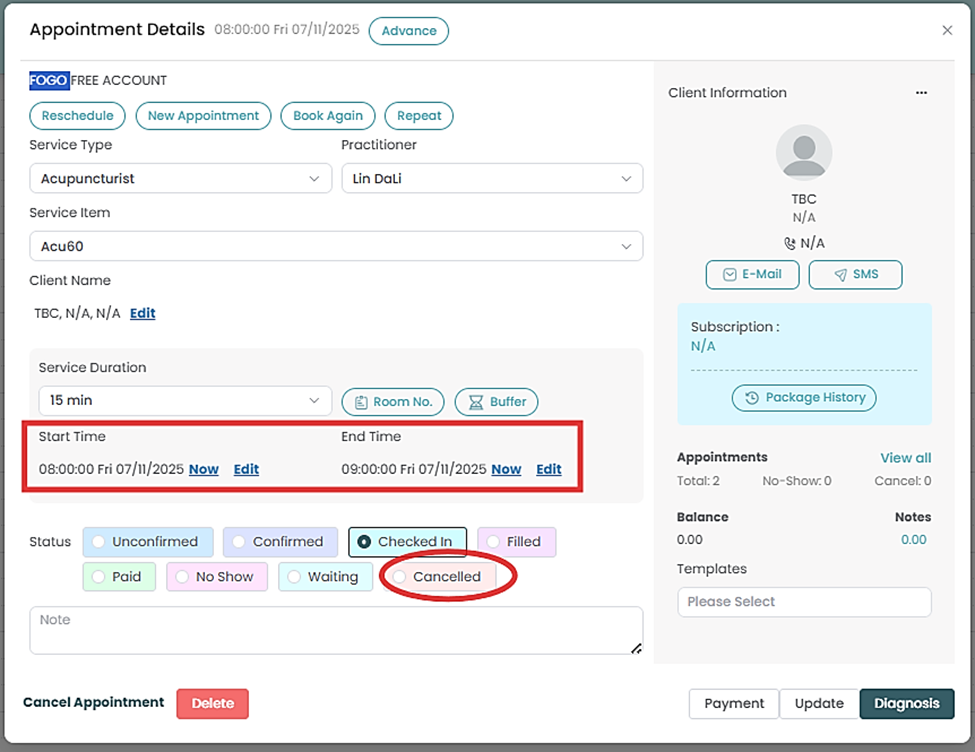Open the Practitioner dropdown showing Lin DaLi
Image resolution: width=975 pixels, height=752 pixels.
491,179
